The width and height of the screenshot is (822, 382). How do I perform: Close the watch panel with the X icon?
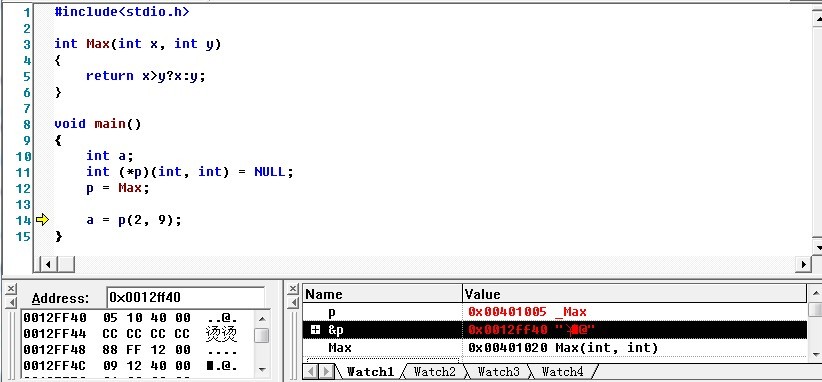coord(293,289)
